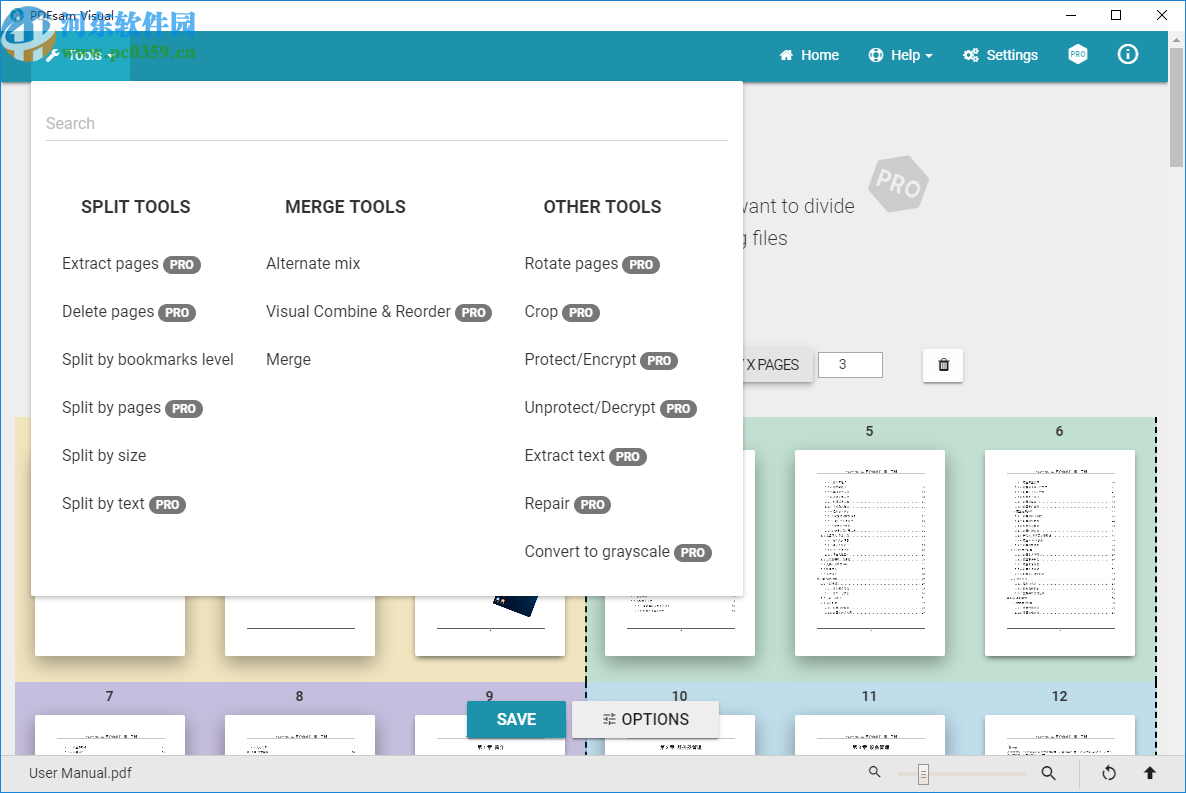
Task: Choose Split by size tool
Action: (104, 456)
